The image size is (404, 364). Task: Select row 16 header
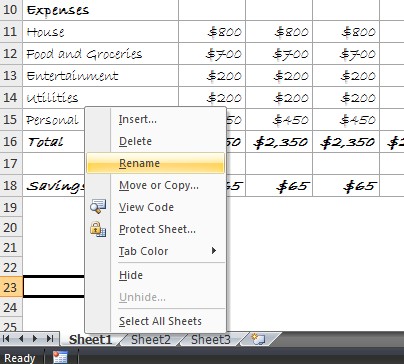coord(11,141)
